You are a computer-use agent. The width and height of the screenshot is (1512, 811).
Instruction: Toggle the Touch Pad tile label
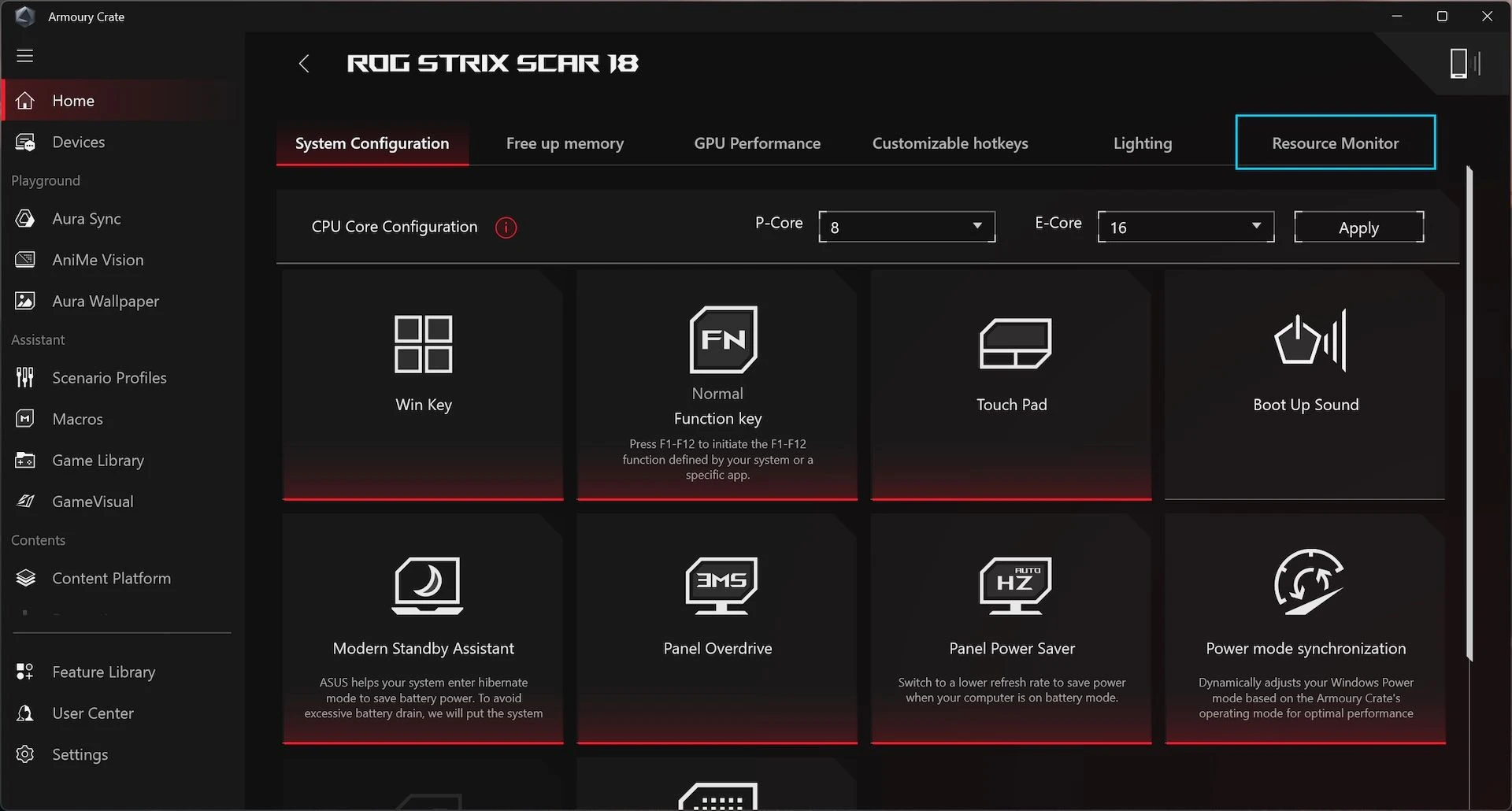point(1012,405)
